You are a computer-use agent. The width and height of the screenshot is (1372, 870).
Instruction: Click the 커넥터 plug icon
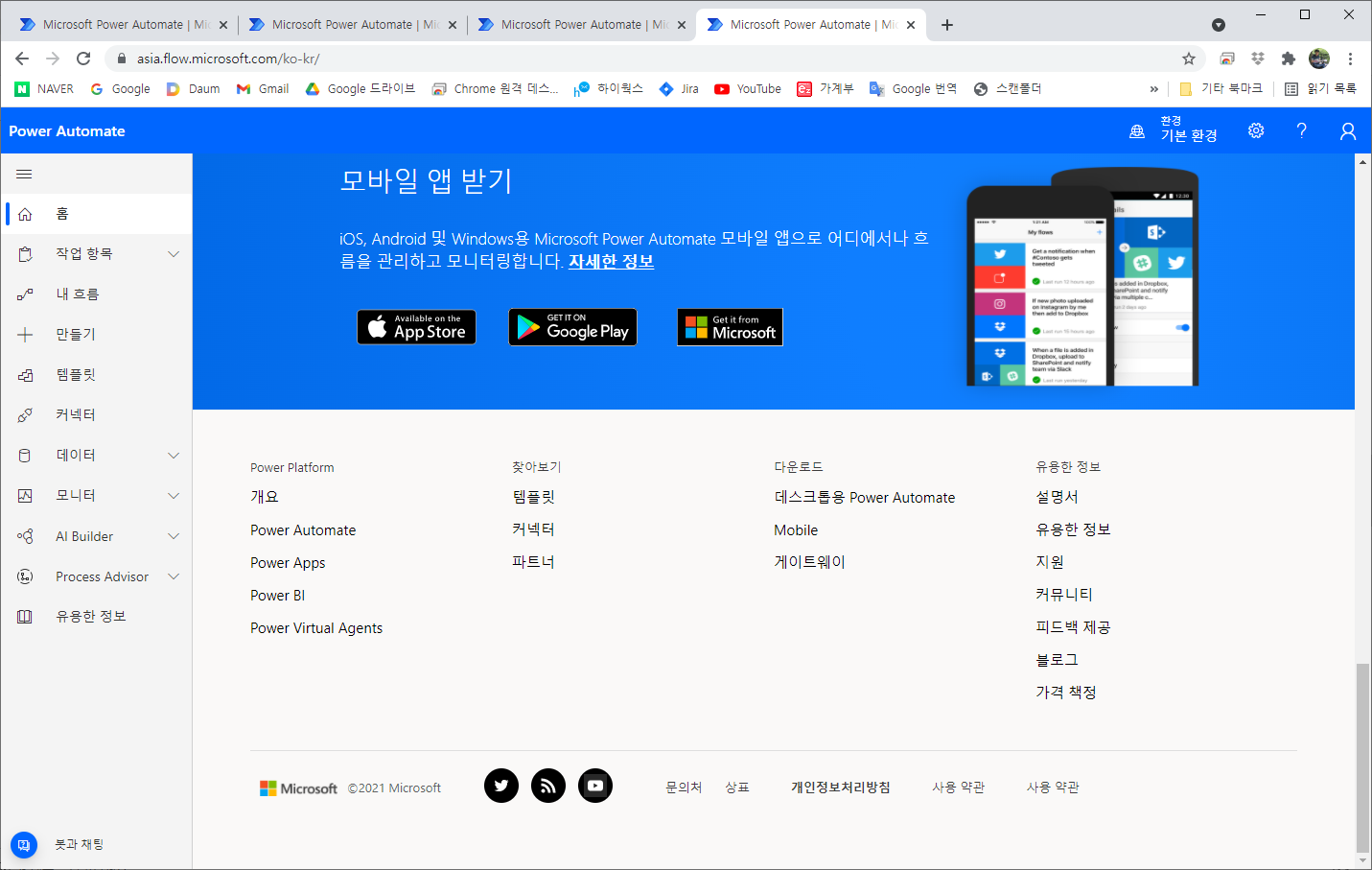(x=25, y=415)
